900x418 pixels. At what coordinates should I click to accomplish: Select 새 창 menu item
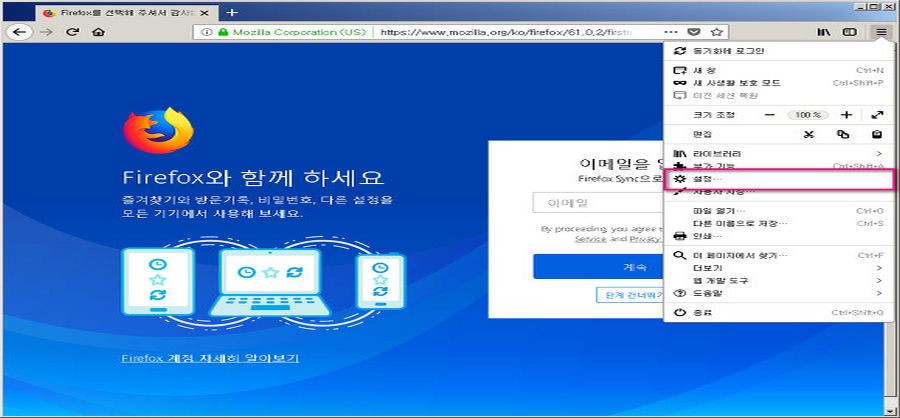point(779,71)
